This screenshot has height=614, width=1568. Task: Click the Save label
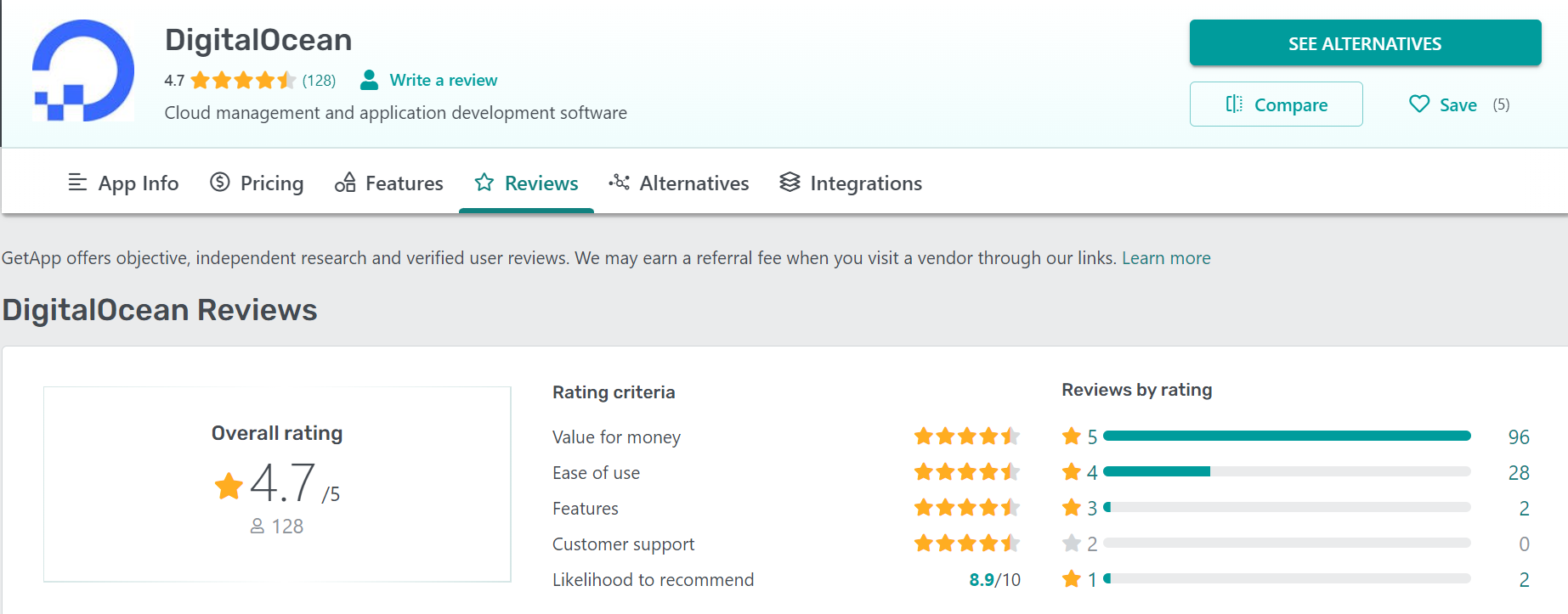tap(1458, 105)
